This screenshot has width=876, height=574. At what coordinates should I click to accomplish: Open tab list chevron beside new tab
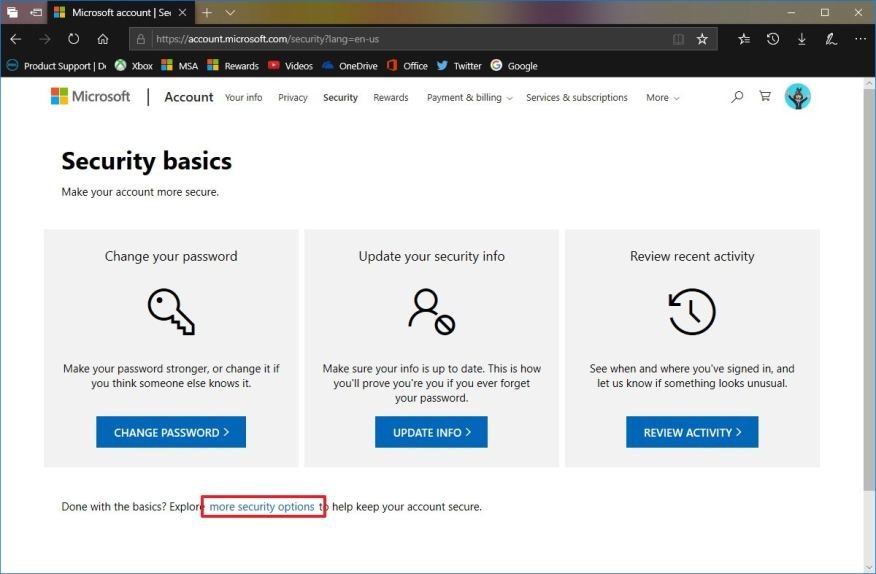pyautogui.click(x=231, y=13)
